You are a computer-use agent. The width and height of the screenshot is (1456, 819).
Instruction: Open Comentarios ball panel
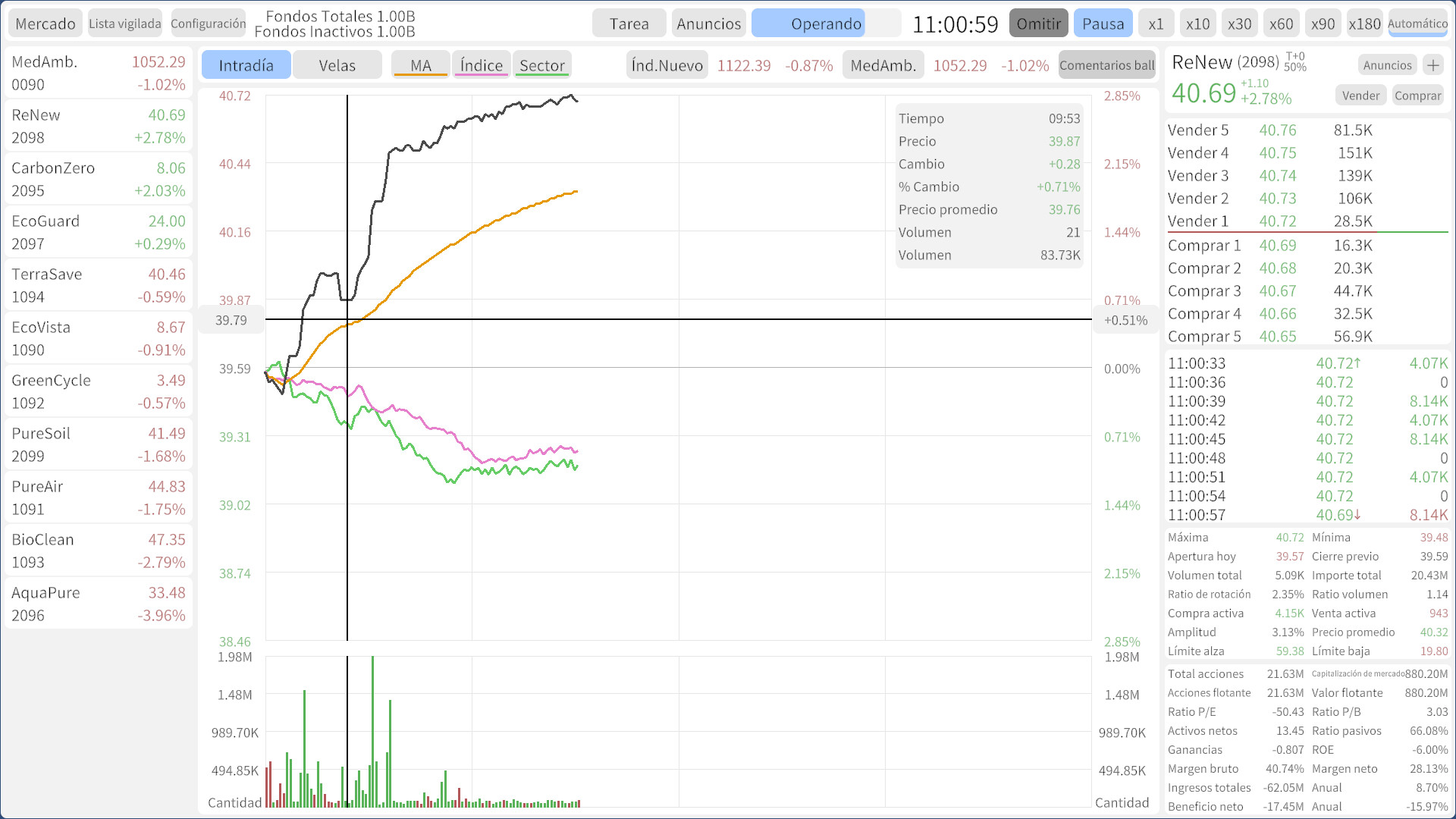pos(1106,65)
